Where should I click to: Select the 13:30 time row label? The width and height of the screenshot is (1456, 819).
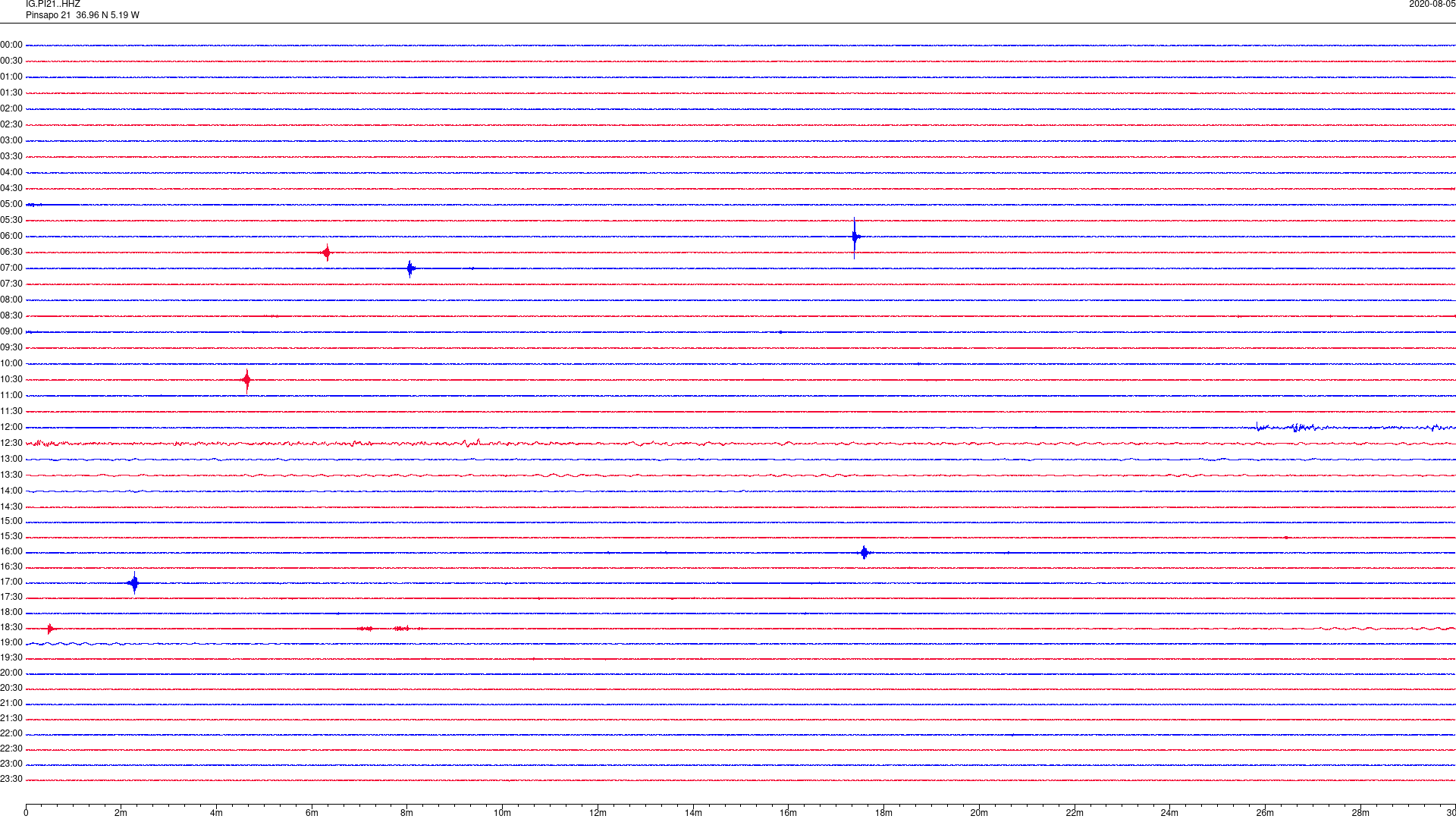pyautogui.click(x=11, y=475)
